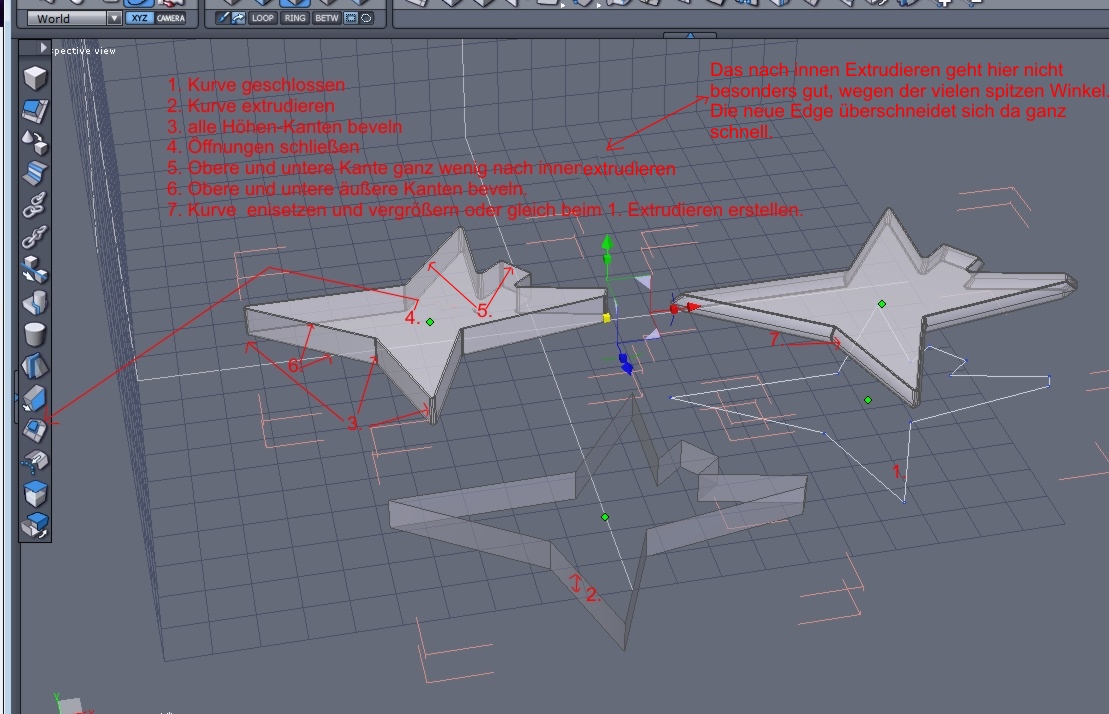The width and height of the screenshot is (1109, 714).
Task: Select the white cube primitive tool
Action: [35, 78]
